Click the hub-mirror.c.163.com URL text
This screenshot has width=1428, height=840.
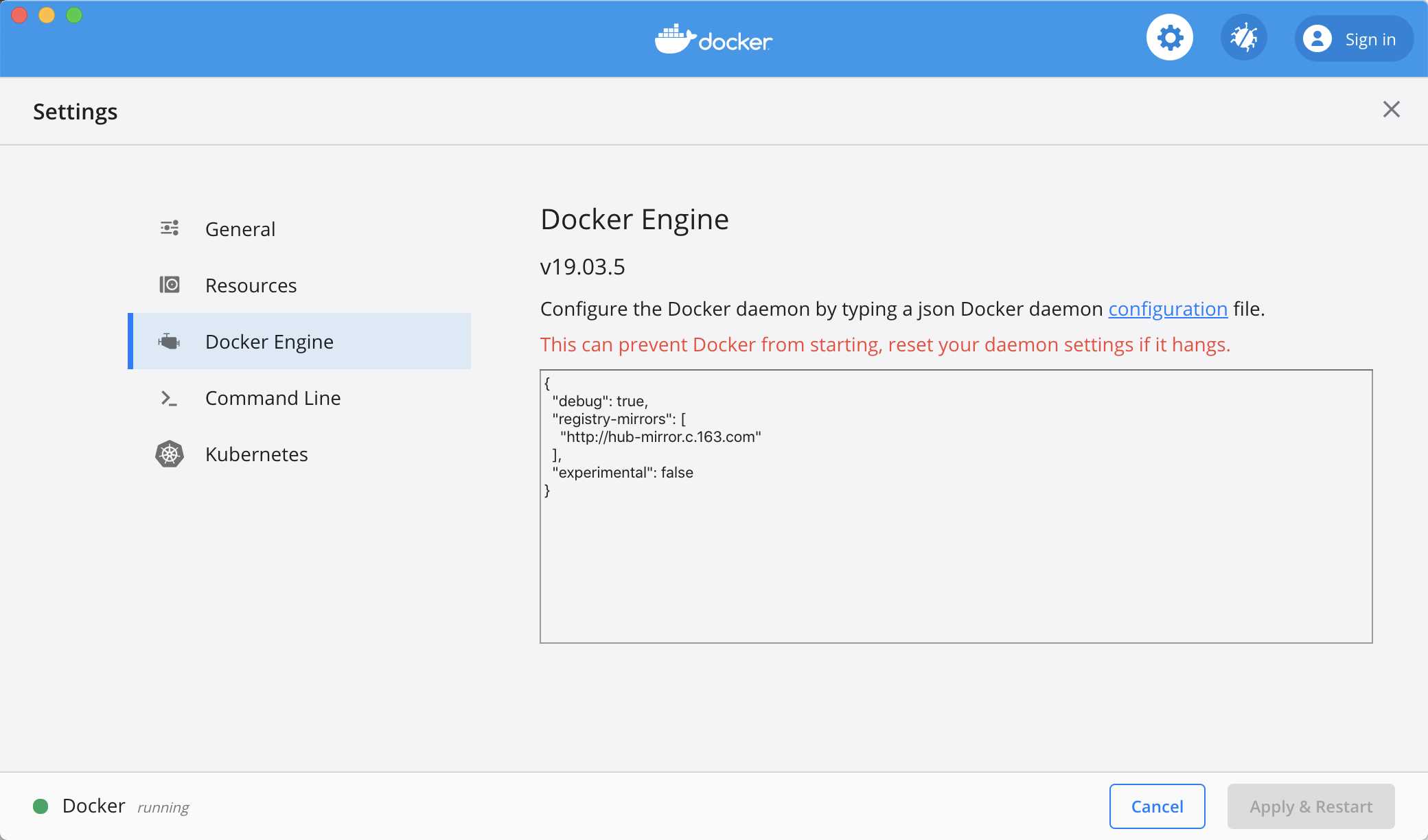[660, 436]
